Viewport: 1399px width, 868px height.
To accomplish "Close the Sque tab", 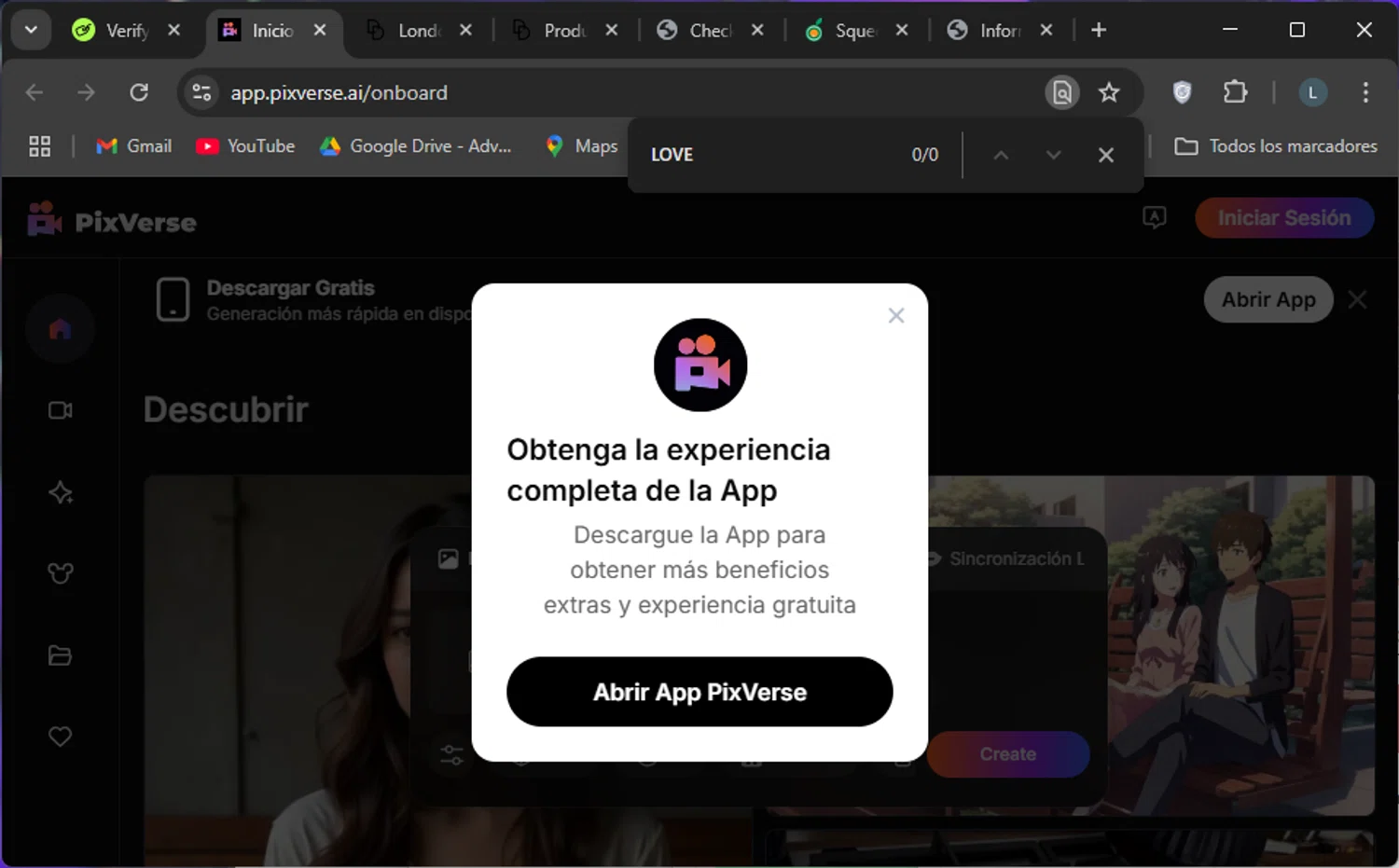I will pos(902,30).
